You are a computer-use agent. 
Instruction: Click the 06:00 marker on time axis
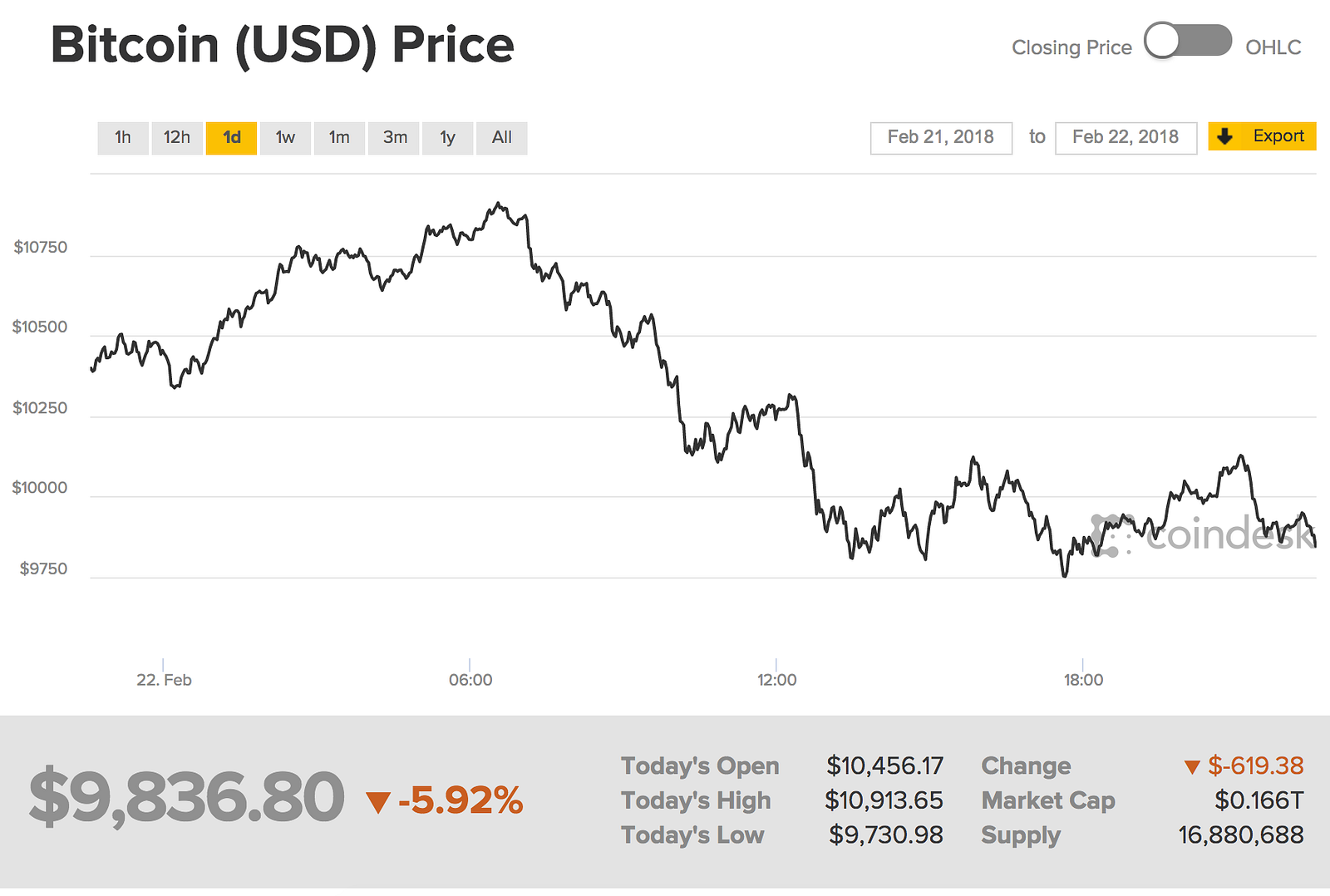tap(470, 680)
